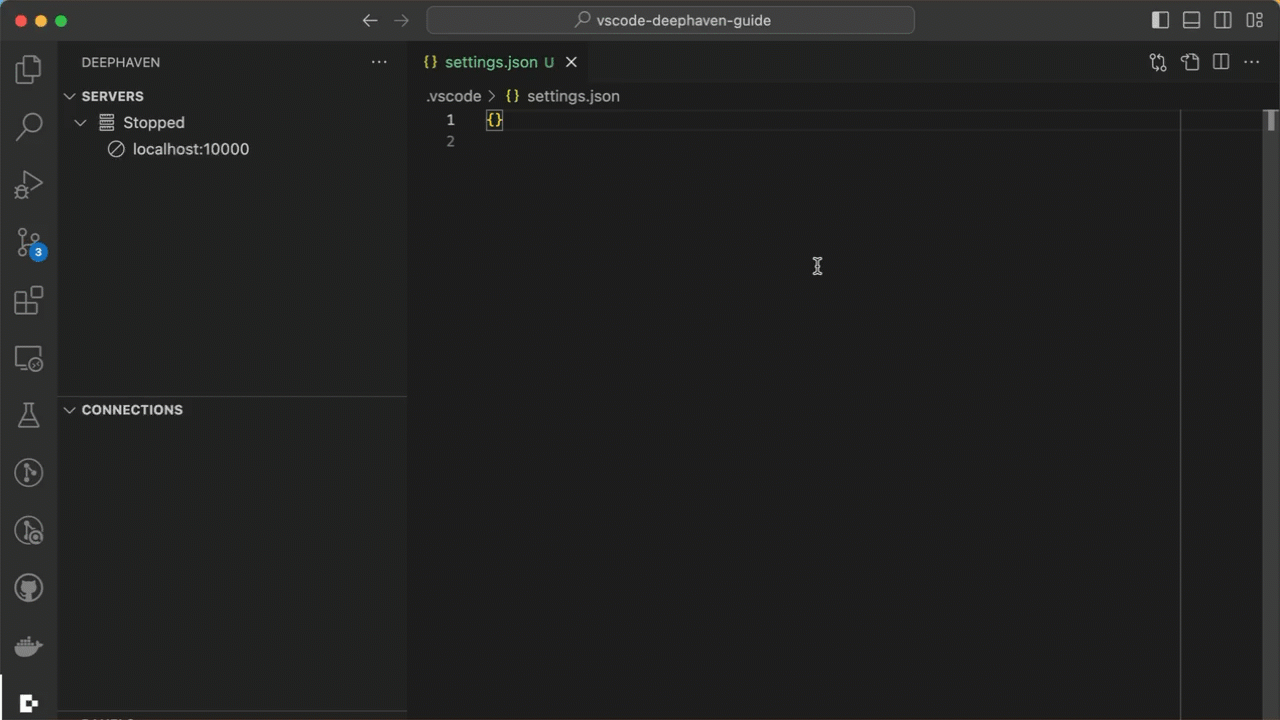
Task: Click the vscode-deephaven-guide search box
Action: click(670, 20)
